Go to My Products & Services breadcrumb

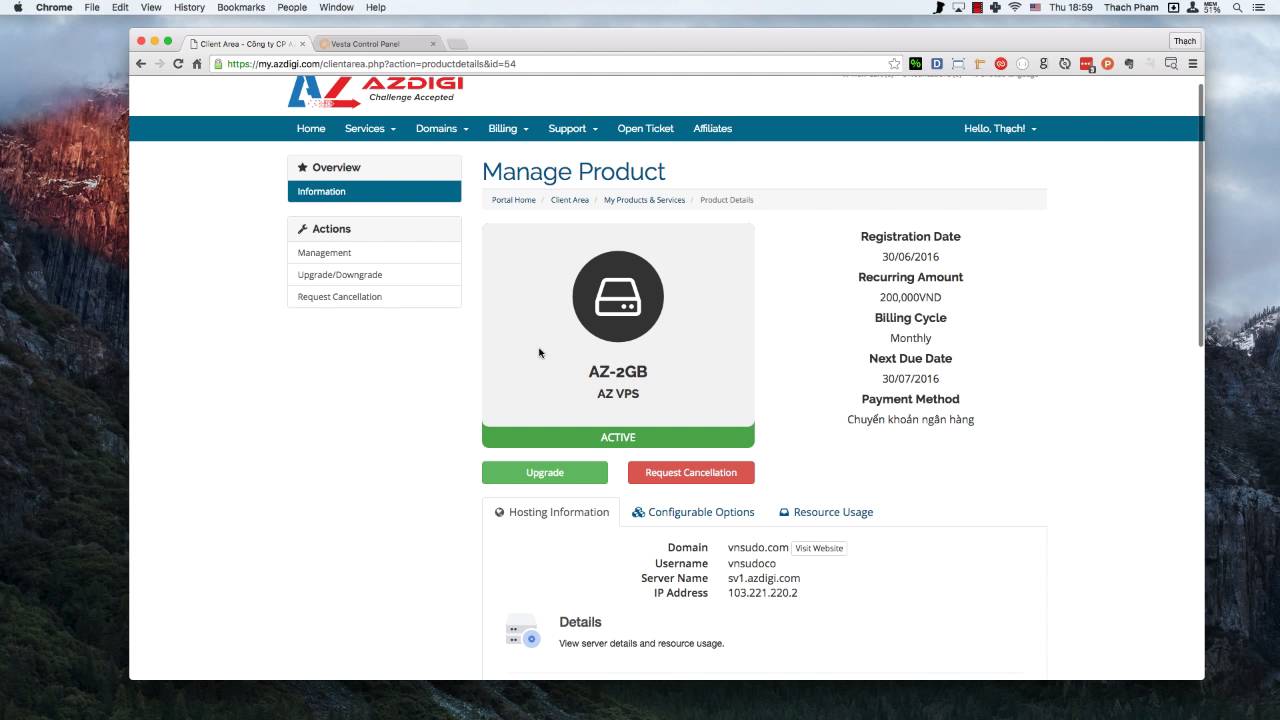pos(644,200)
